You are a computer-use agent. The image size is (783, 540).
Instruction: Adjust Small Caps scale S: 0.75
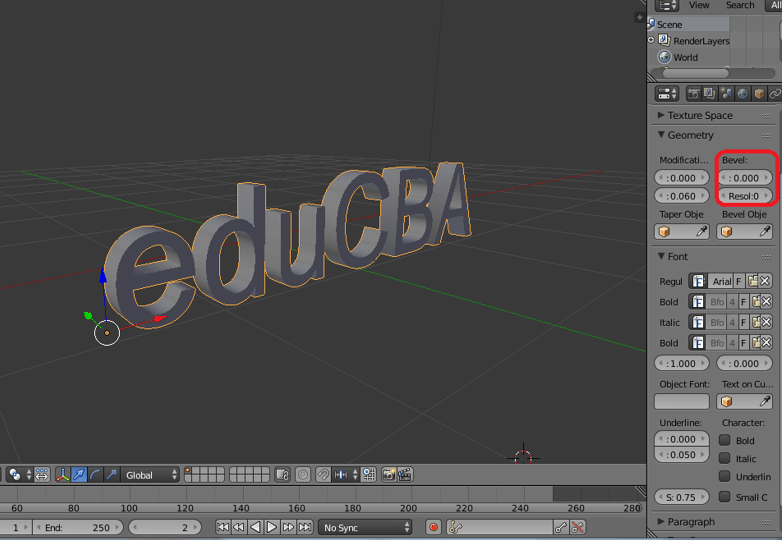pyautogui.click(x=682, y=497)
